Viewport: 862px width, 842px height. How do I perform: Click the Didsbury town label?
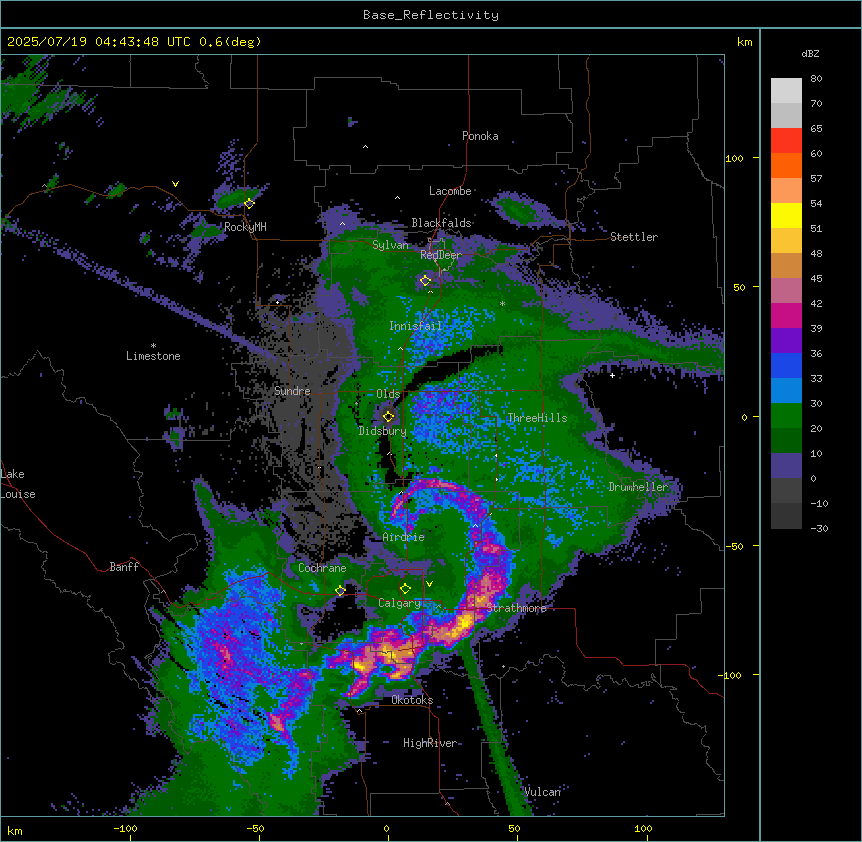(x=383, y=431)
